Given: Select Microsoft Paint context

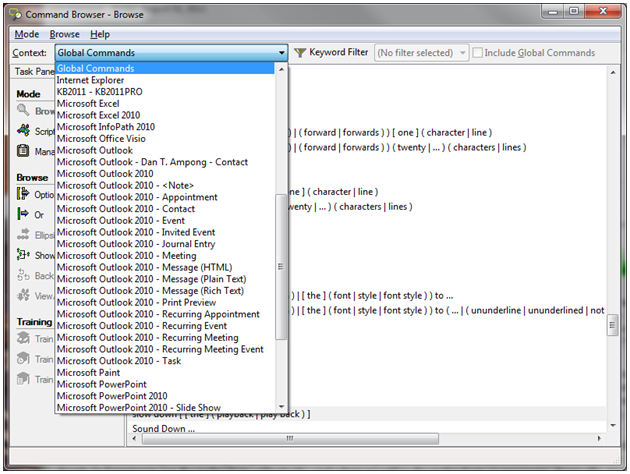Looking at the screenshot, I should click(165, 372).
